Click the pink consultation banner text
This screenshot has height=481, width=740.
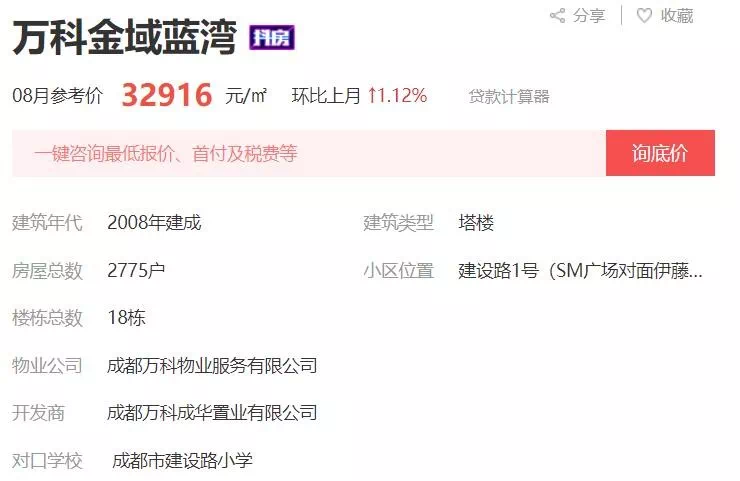tap(166, 153)
